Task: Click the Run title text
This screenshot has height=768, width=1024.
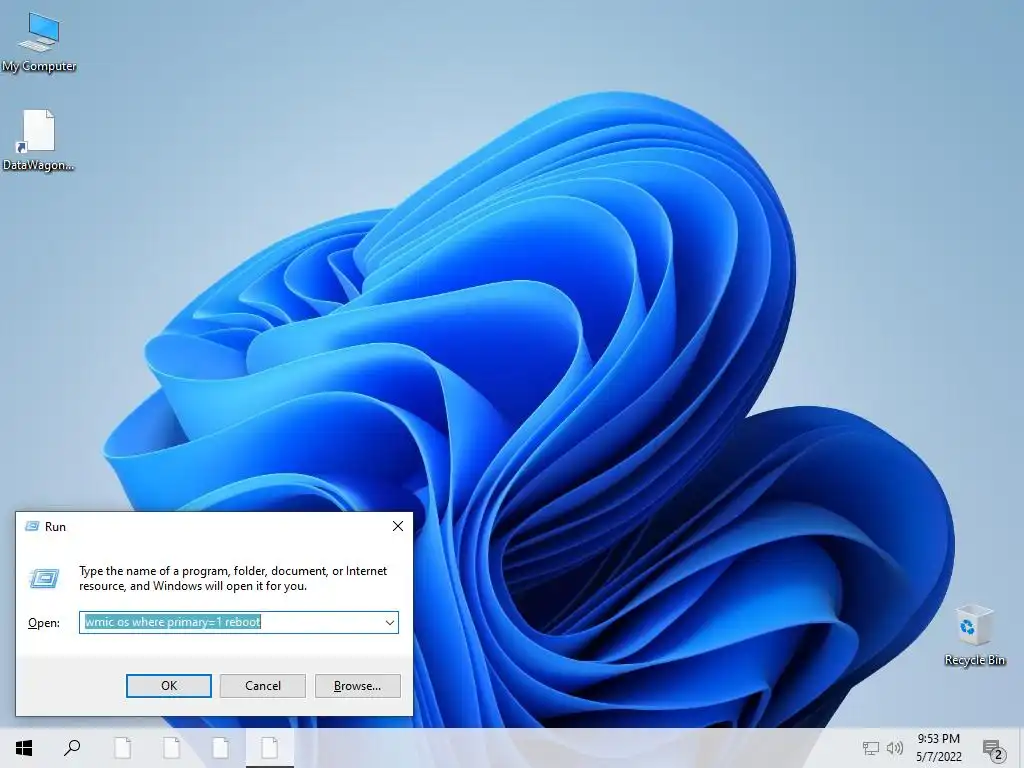Action: 56,526
